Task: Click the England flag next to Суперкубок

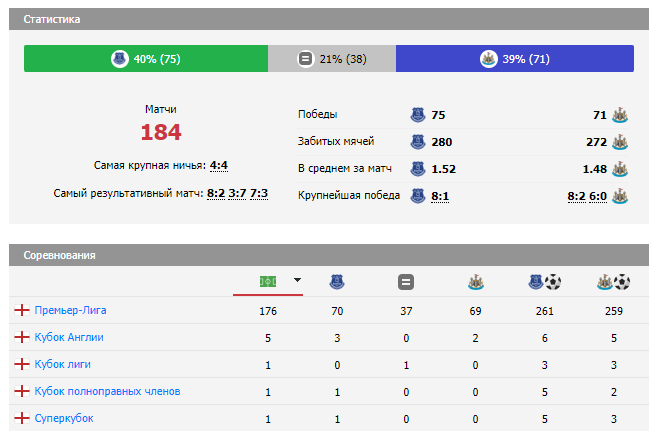Action: point(21,418)
